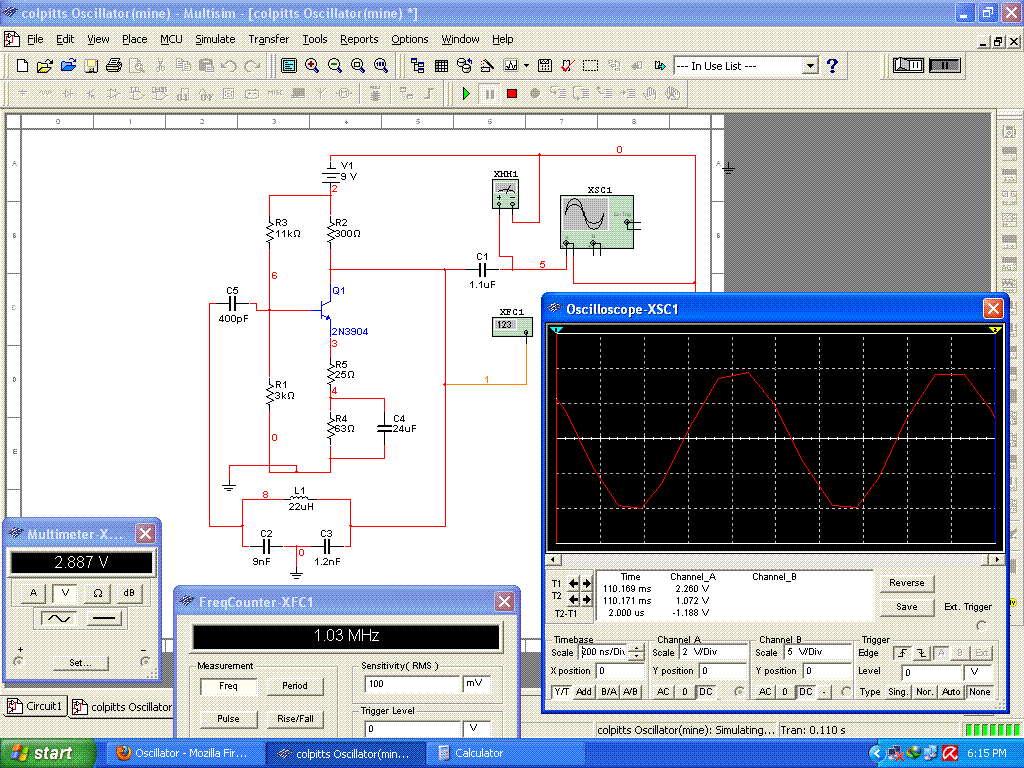This screenshot has height=768, width=1024.
Task: Select Period measurement in FreqCounter
Action: point(295,686)
